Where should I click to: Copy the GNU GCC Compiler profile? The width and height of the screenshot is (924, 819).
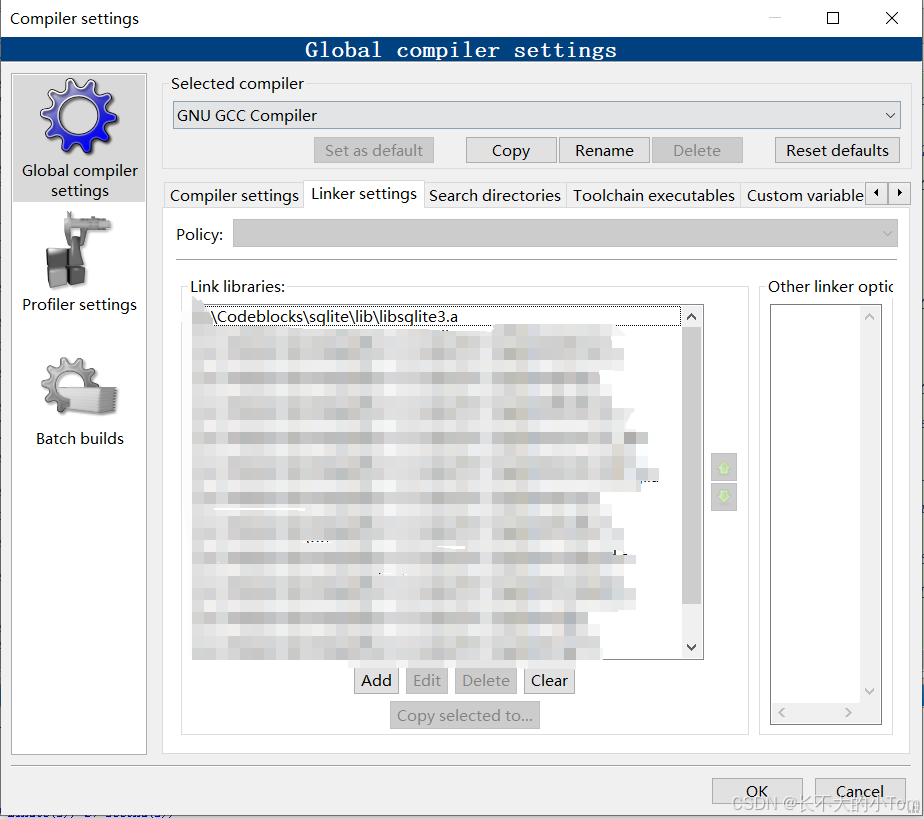(x=510, y=150)
